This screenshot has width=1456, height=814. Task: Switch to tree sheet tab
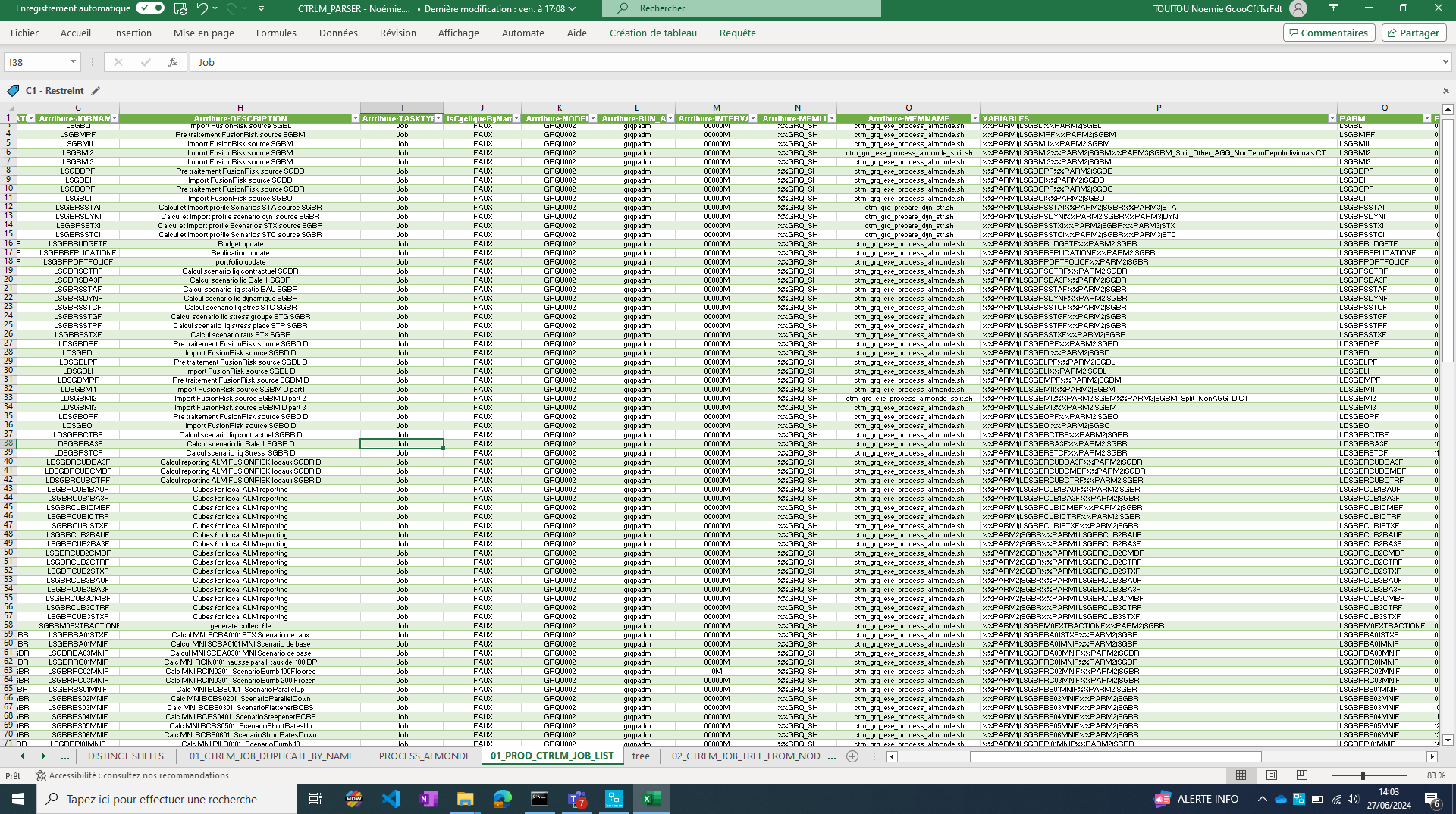click(641, 756)
